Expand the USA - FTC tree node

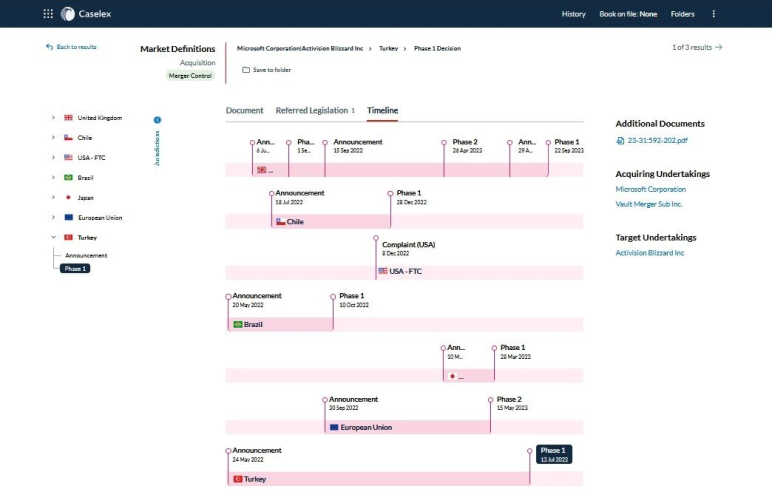pyautogui.click(x=54, y=157)
